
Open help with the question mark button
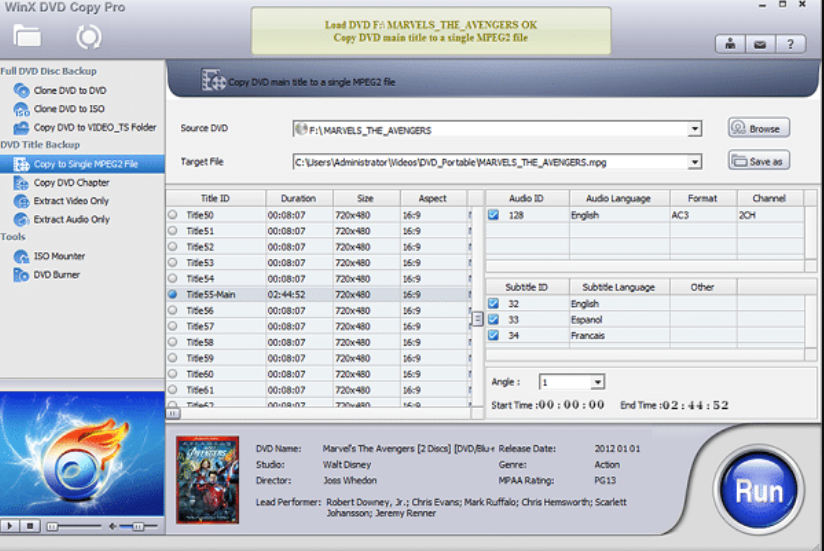(790, 44)
